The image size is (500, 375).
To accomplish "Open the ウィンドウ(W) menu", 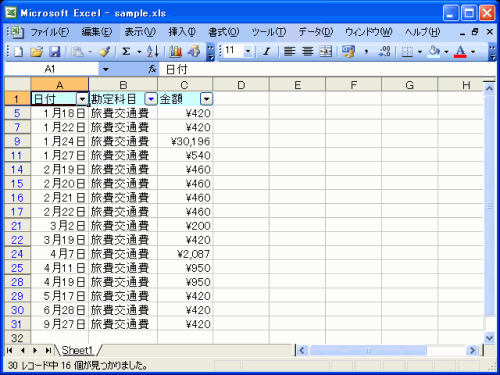I will coord(369,32).
